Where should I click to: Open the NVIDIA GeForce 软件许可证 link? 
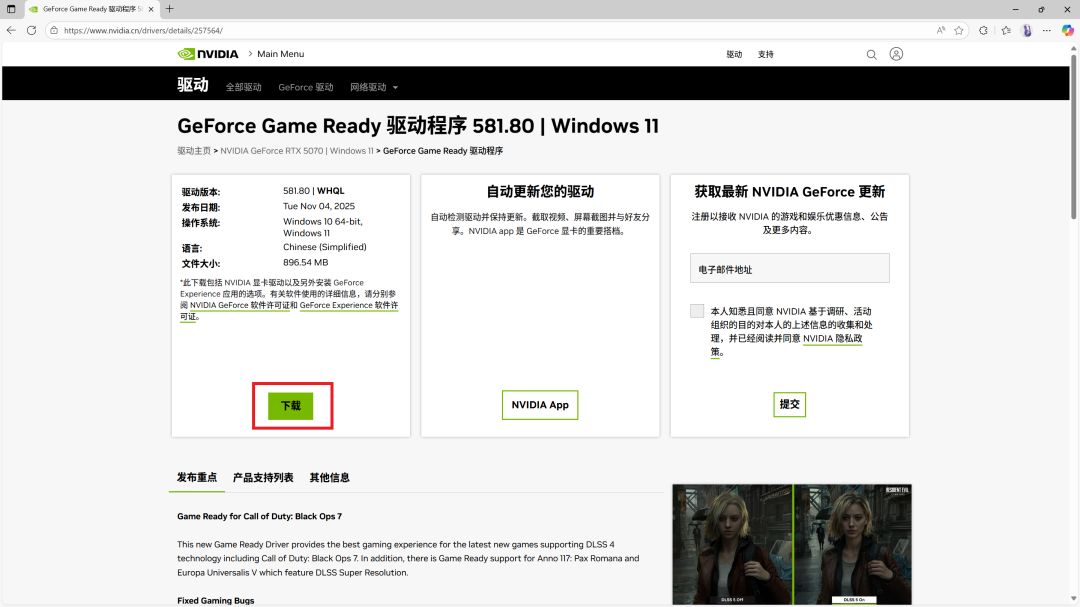[x=240, y=305]
